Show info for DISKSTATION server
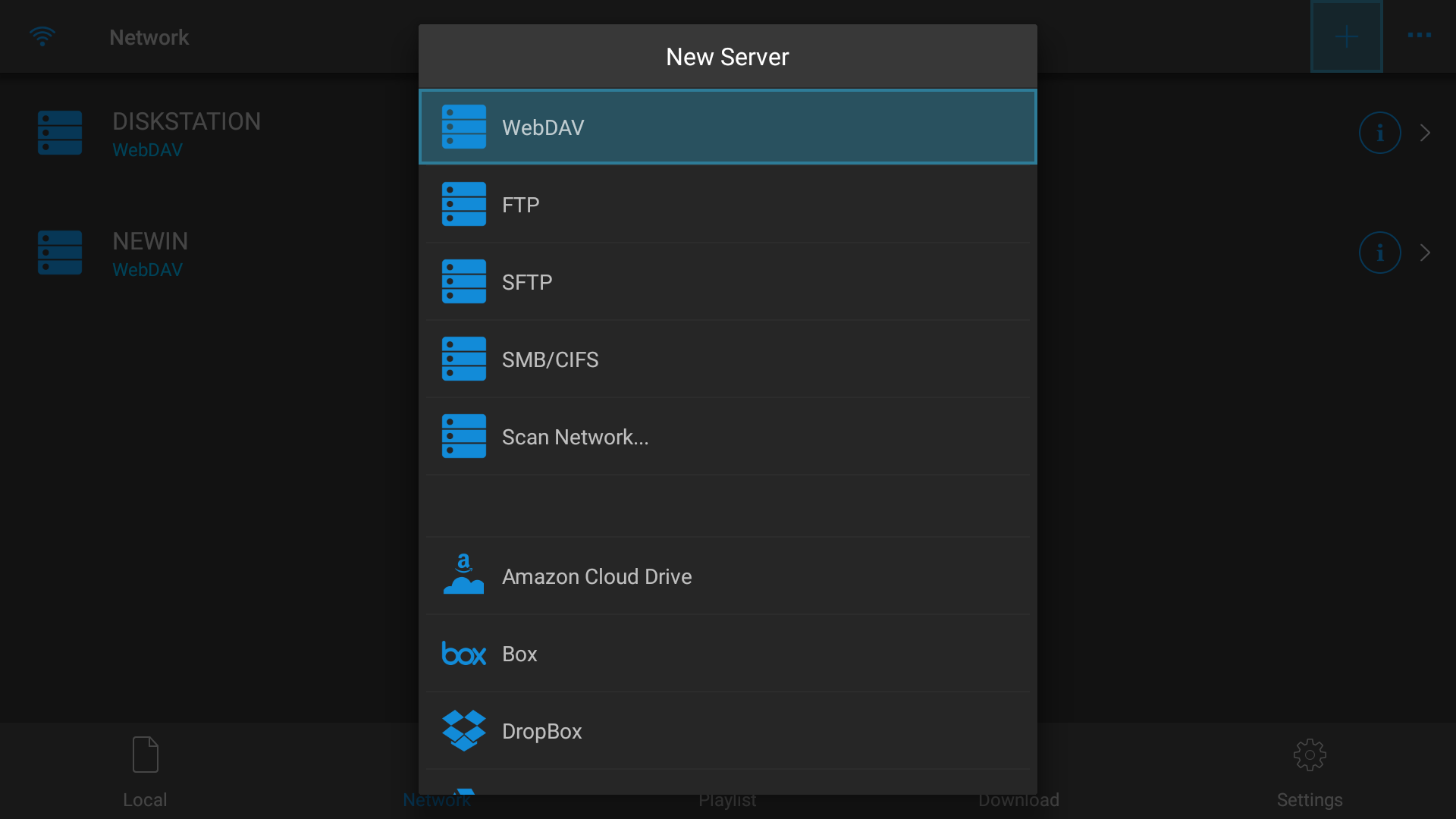 pyautogui.click(x=1379, y=133)
